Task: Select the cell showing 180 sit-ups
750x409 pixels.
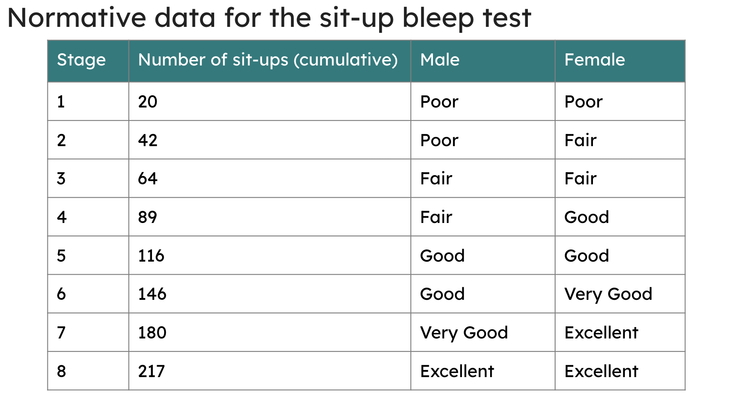Action: (153, 333)
